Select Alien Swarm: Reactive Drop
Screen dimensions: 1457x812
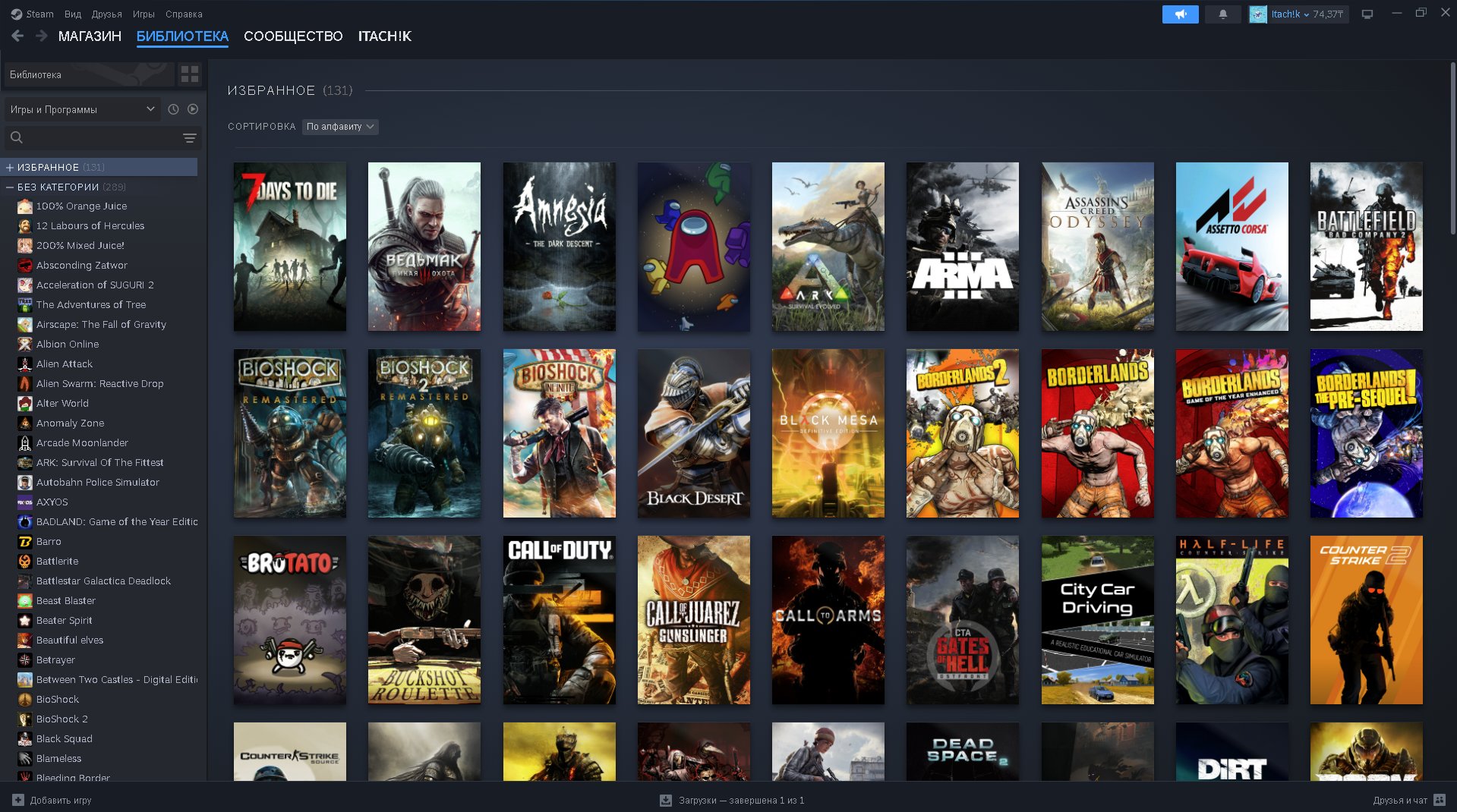(x=99, y=383)
